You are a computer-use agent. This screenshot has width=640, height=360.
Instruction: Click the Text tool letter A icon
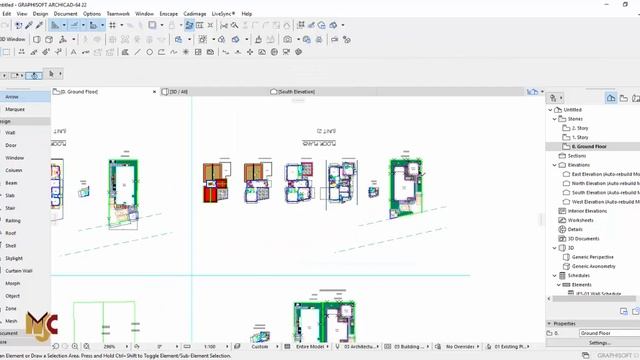tap(73, 52)
